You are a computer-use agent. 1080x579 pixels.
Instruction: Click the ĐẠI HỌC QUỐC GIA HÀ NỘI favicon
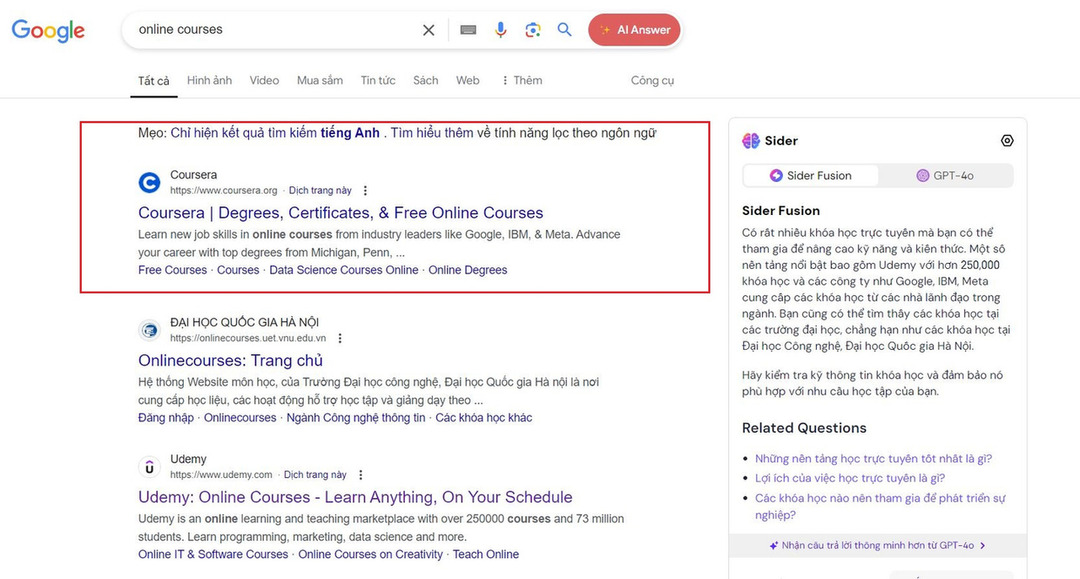(x=149, y=330)
